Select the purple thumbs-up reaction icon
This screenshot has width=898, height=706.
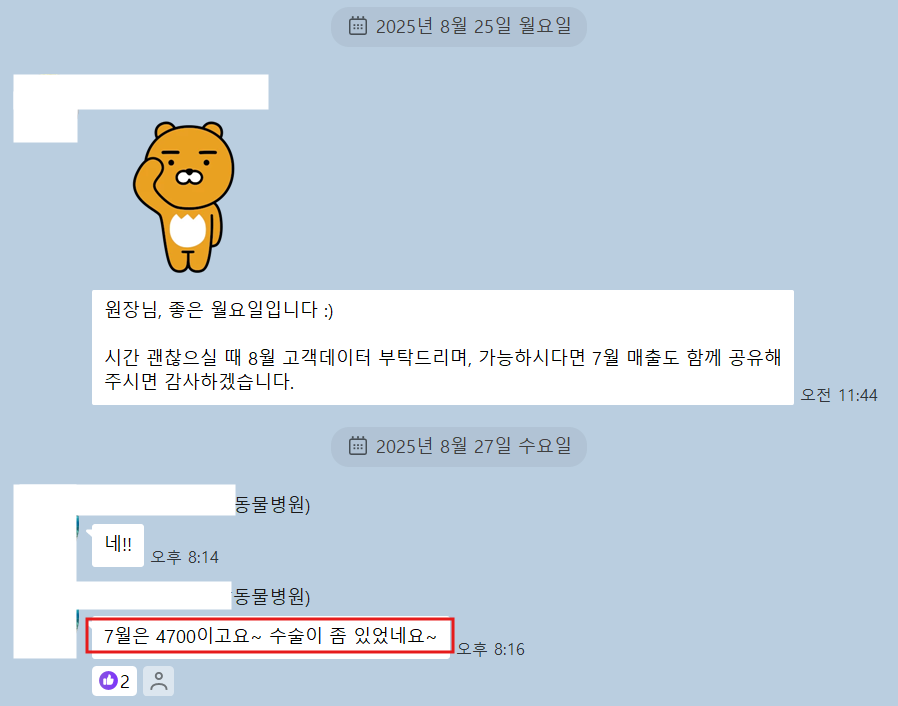coord(108,681)
